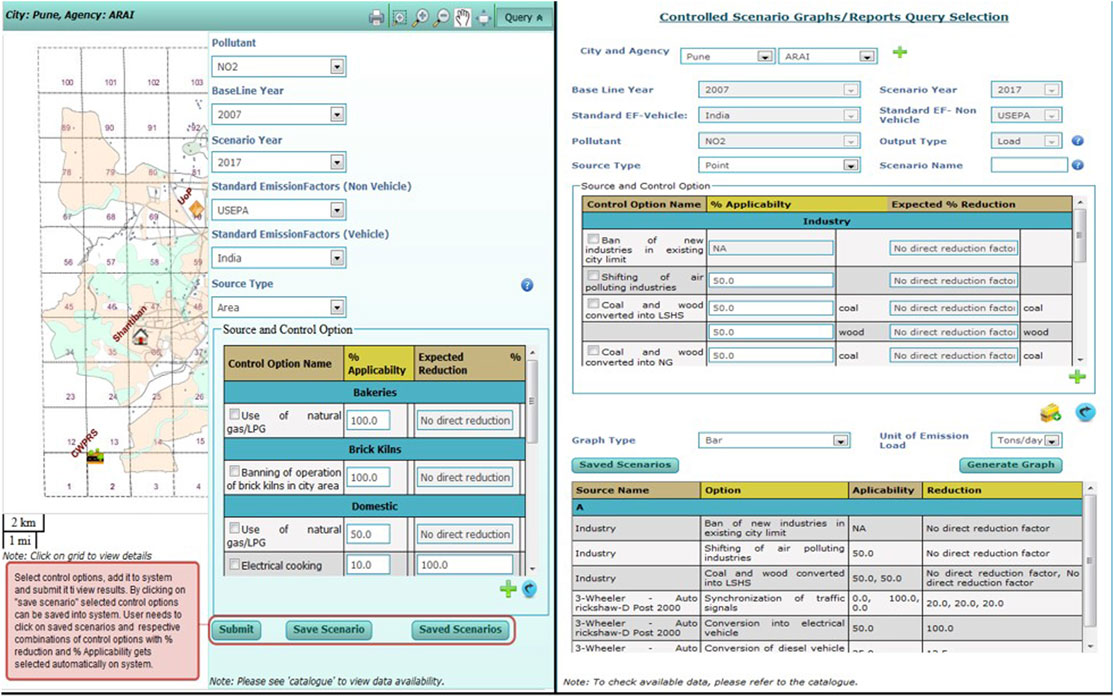Click the Shifting industries 50.0 applicability field
Viewport: 1114px width, 697px height.
click(x=771, y=281)
